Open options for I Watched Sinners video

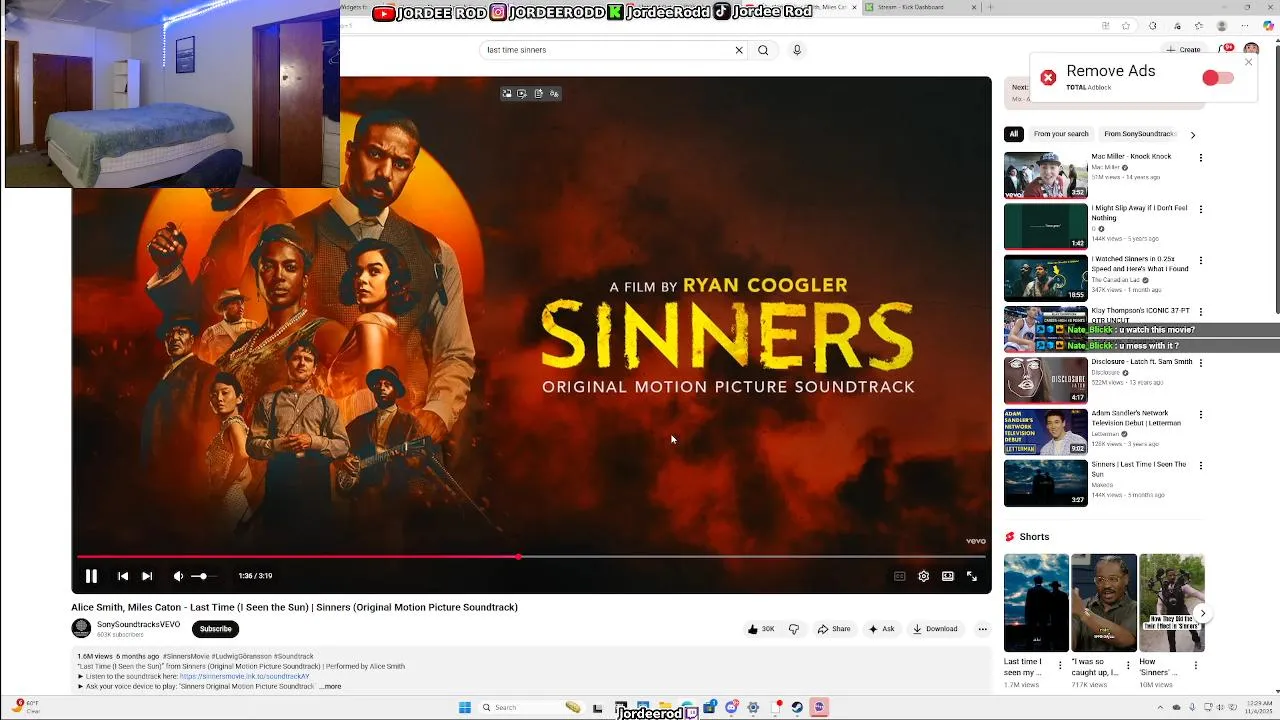1201,261
